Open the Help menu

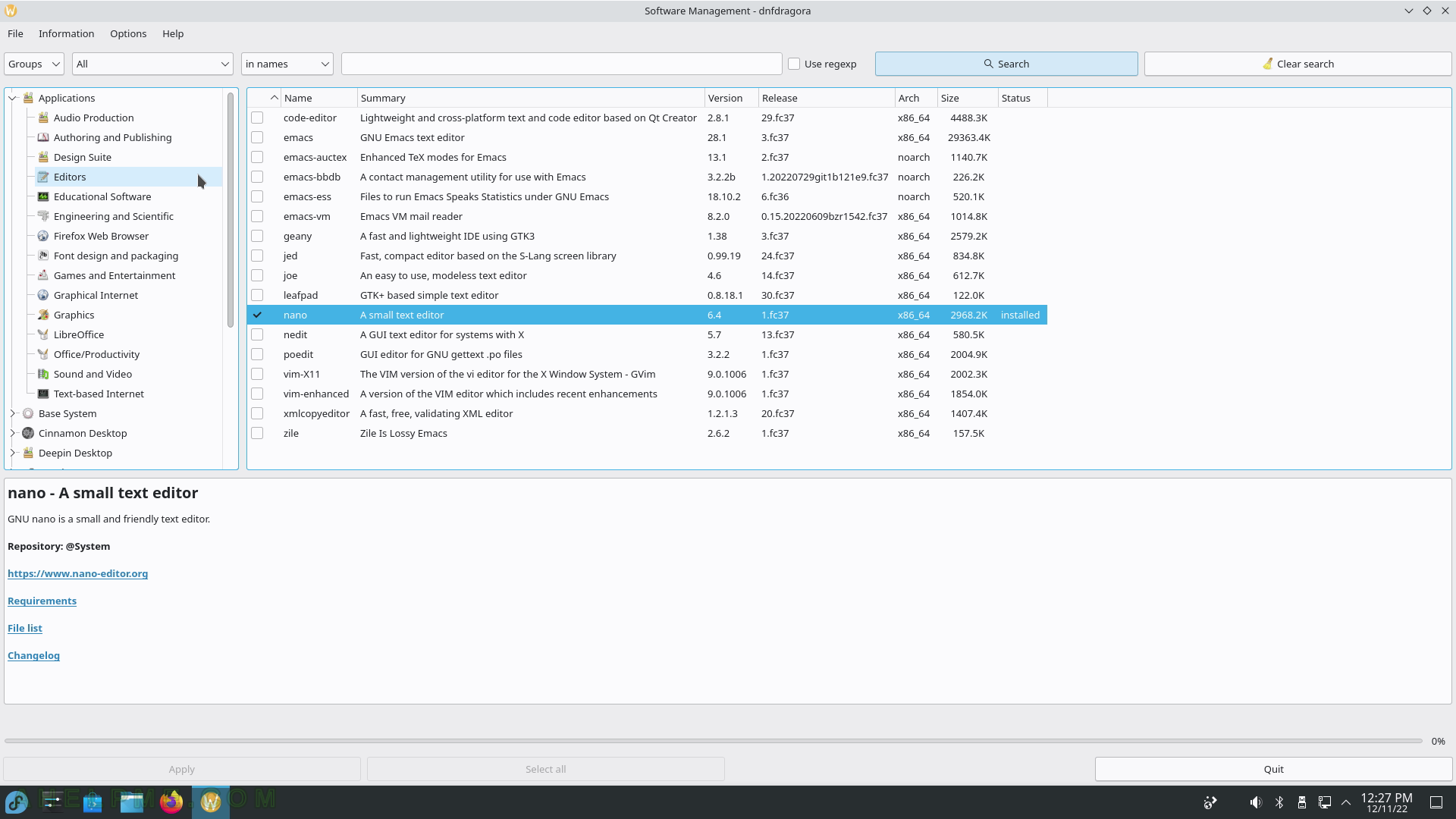point(173,33)
